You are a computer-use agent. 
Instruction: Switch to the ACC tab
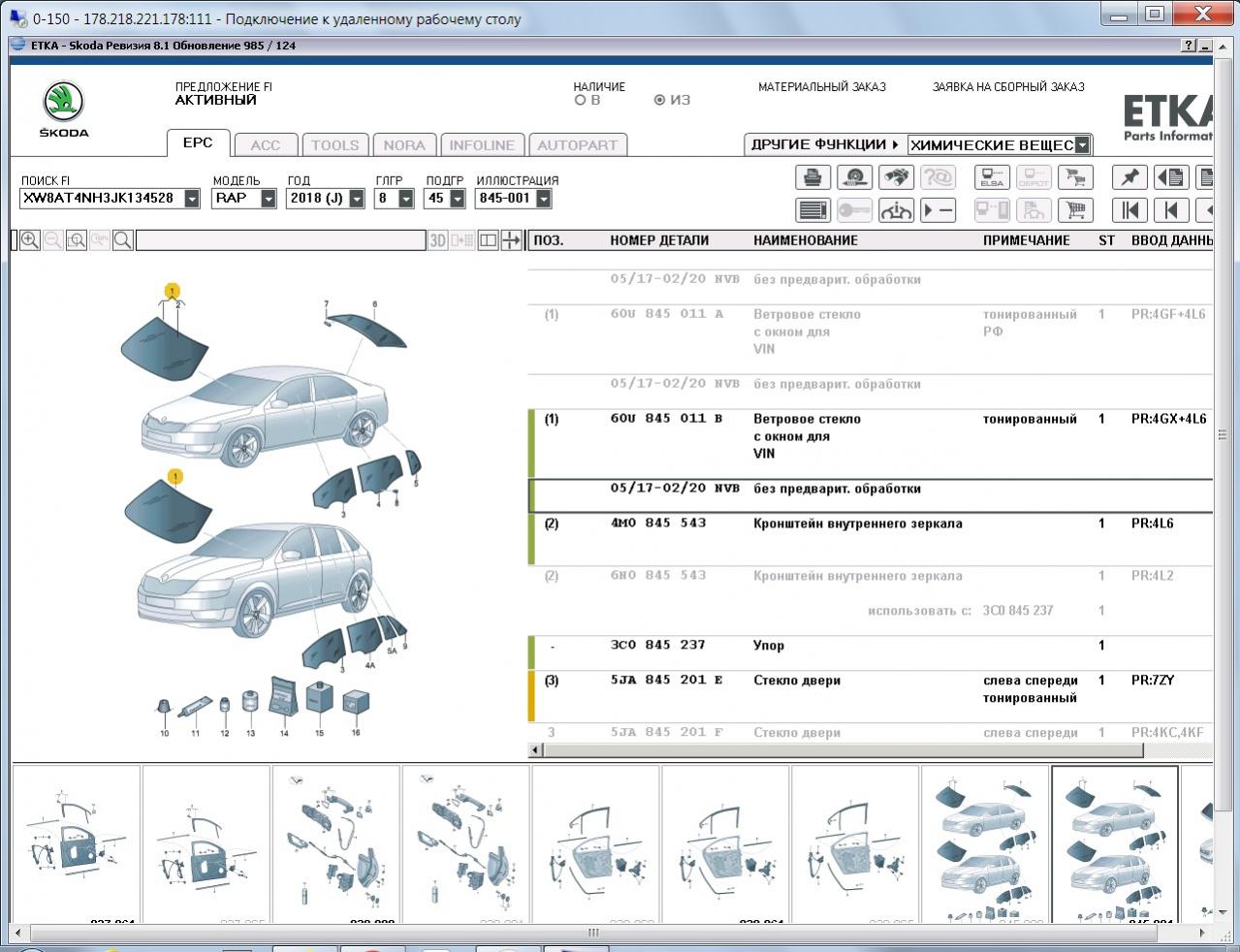click(265, 145)
